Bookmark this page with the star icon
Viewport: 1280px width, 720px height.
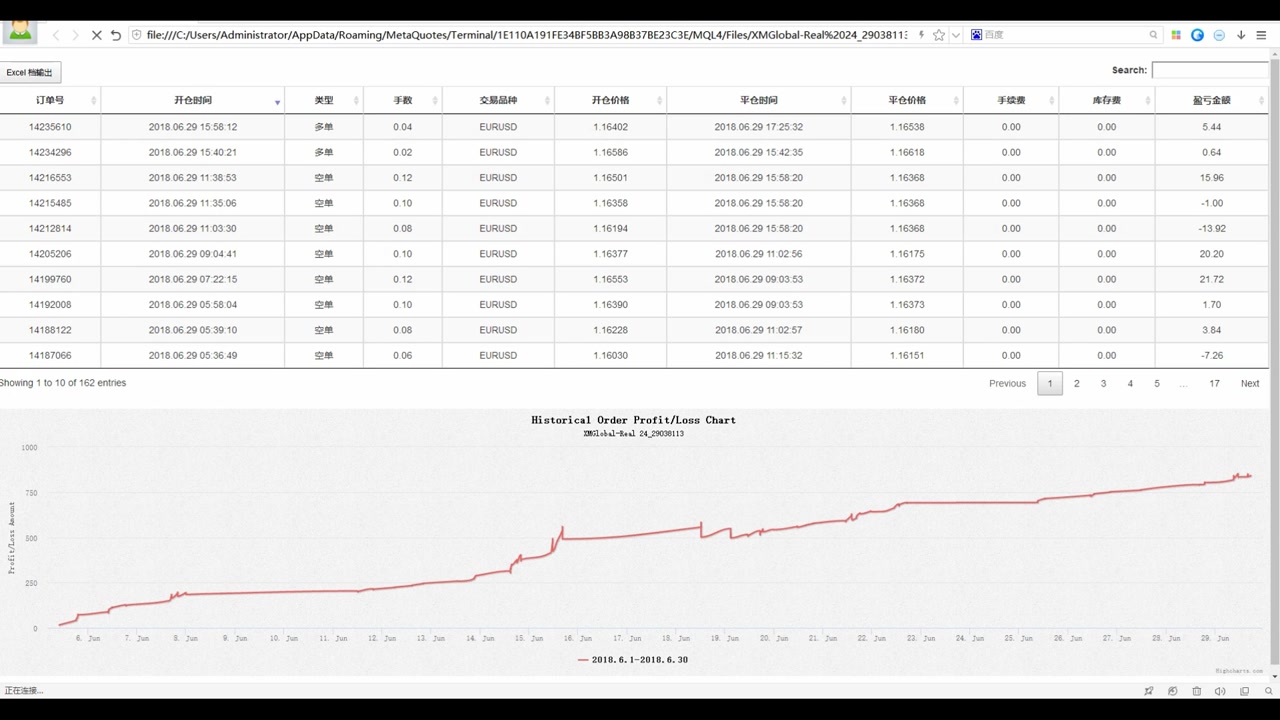pyautogui.click(x=938, y=35)
